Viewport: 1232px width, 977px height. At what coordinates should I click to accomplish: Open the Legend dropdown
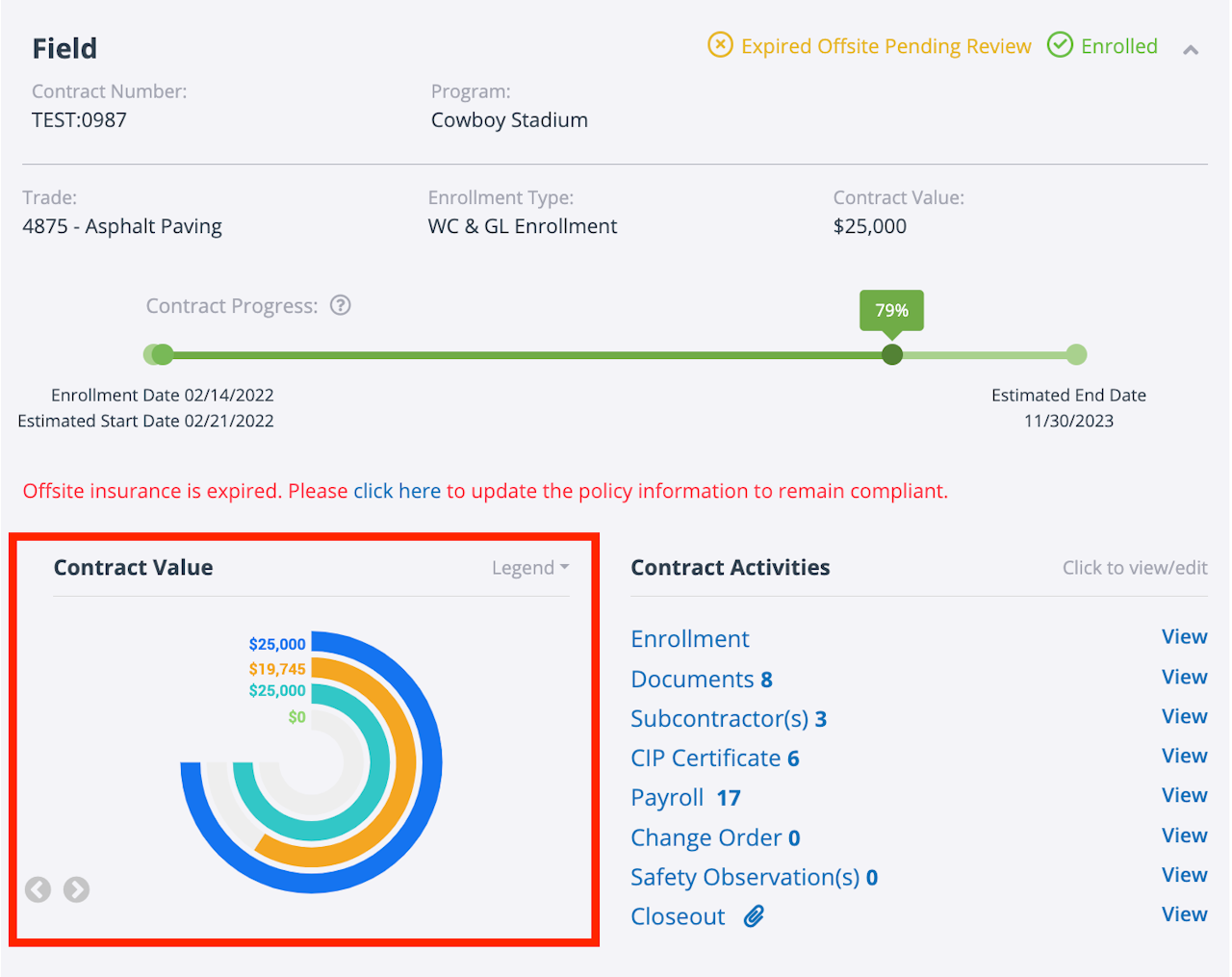[x=529, y=568]
